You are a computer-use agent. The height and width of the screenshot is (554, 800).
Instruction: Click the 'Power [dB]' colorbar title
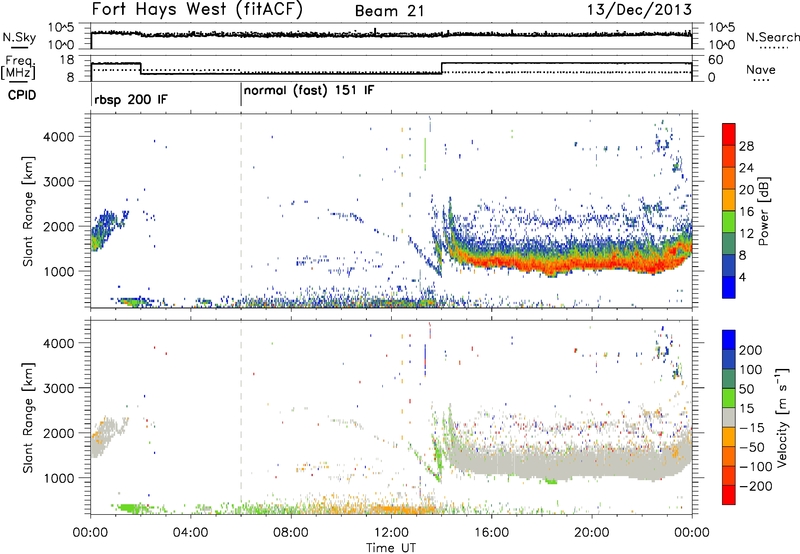763,211
